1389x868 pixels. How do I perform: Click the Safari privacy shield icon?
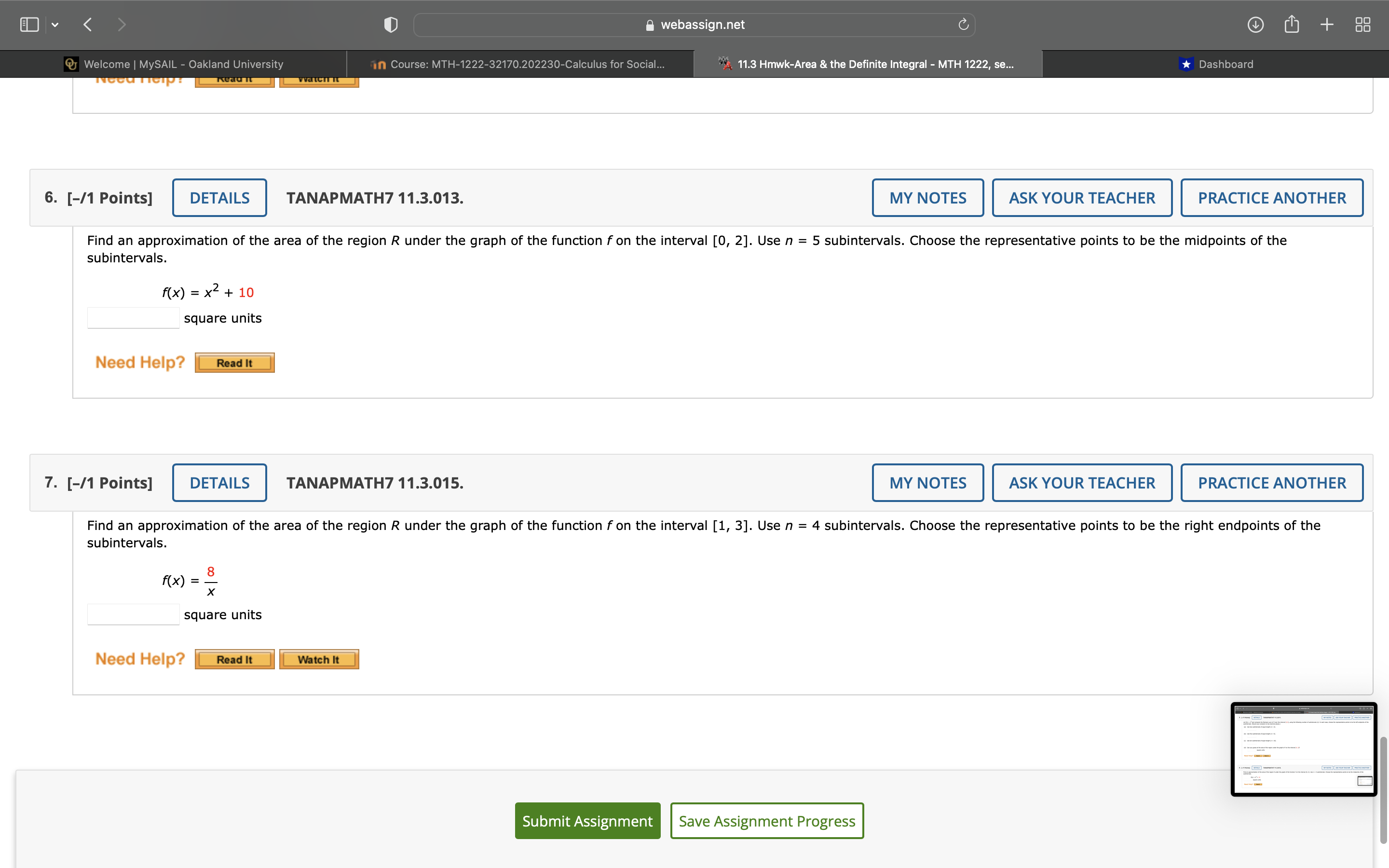click(x=390, y=24)
